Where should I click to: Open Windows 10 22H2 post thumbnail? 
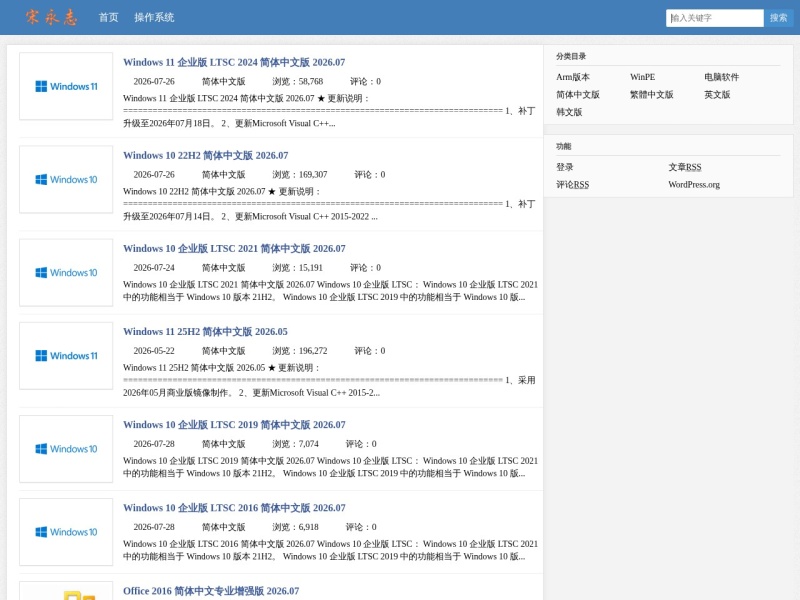pos(66,179)
